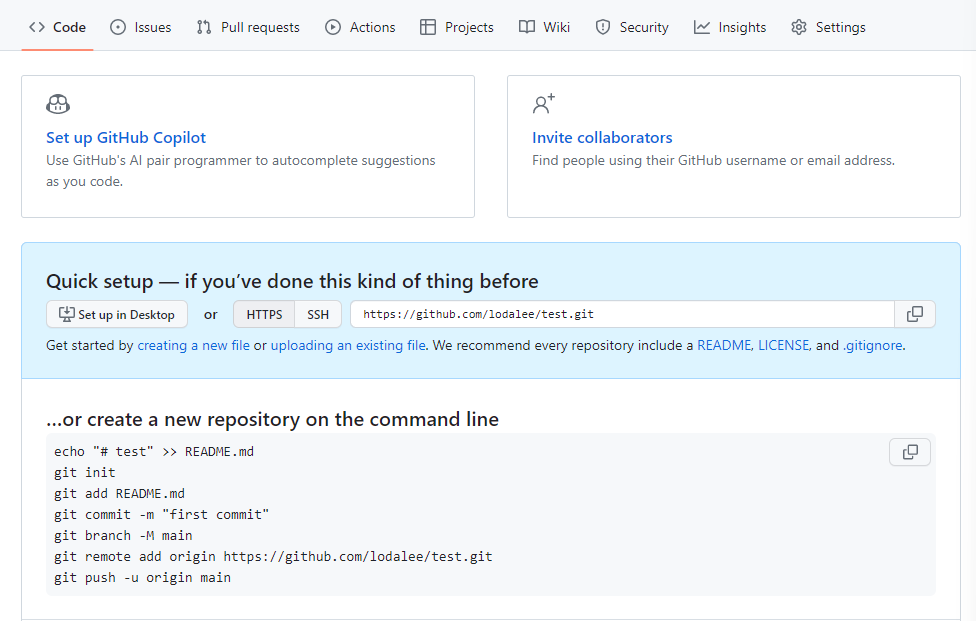Follow uploading an existing file link
The width and height of the screenshot is (976, 621).
tap(348, 345)
